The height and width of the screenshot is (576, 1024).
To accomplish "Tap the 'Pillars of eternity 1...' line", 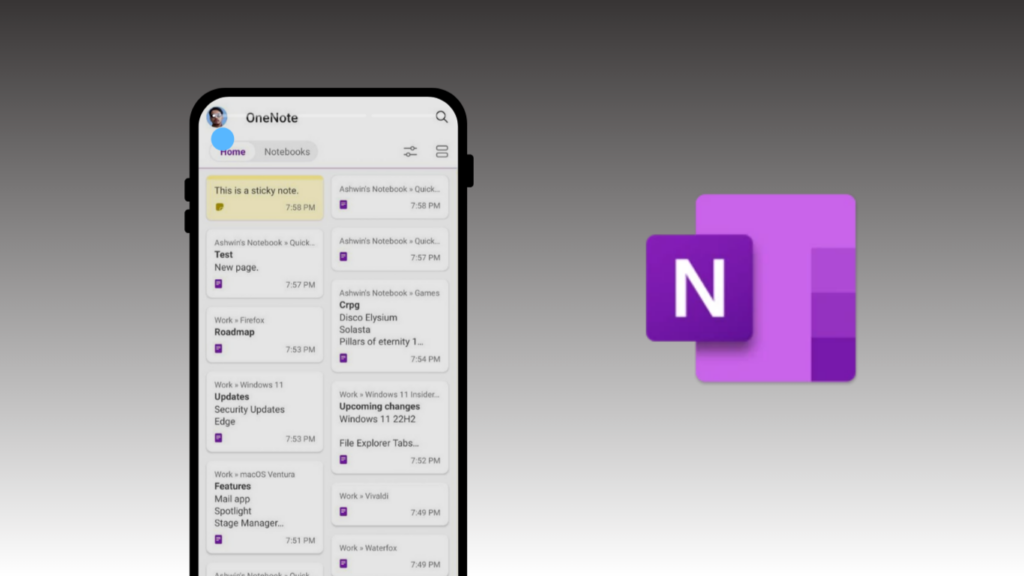I will coord(381,342).
